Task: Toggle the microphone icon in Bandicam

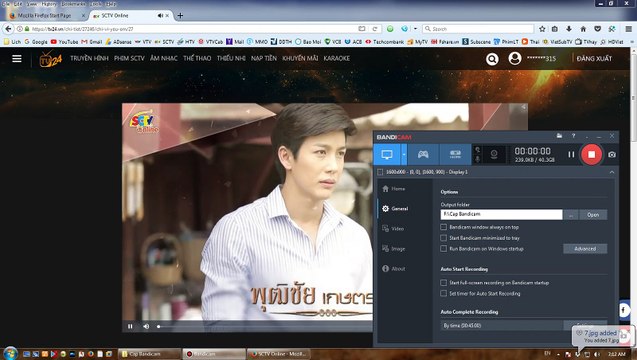Action: point(477,159)
